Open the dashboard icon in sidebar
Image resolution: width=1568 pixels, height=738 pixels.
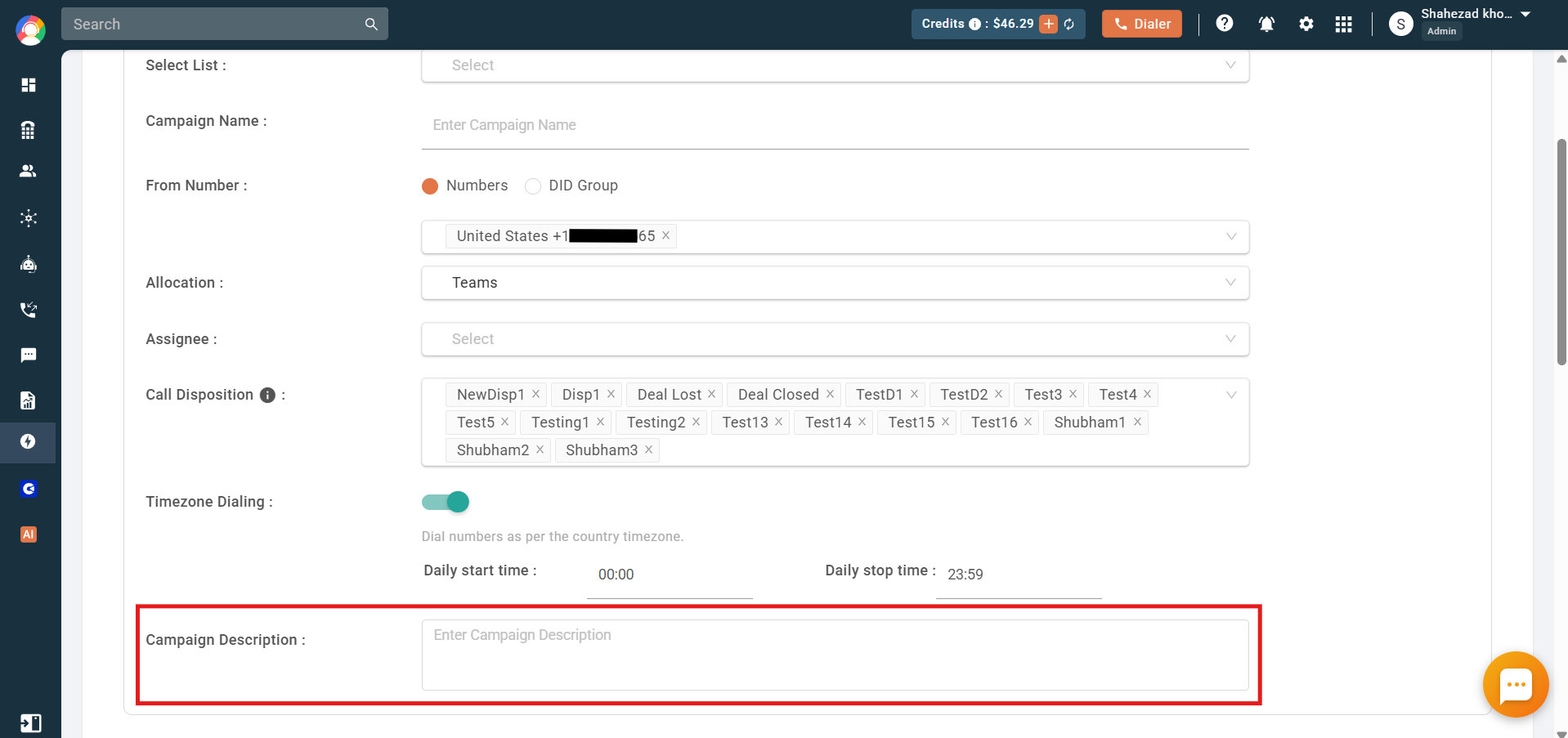click(x=29, y=85)
